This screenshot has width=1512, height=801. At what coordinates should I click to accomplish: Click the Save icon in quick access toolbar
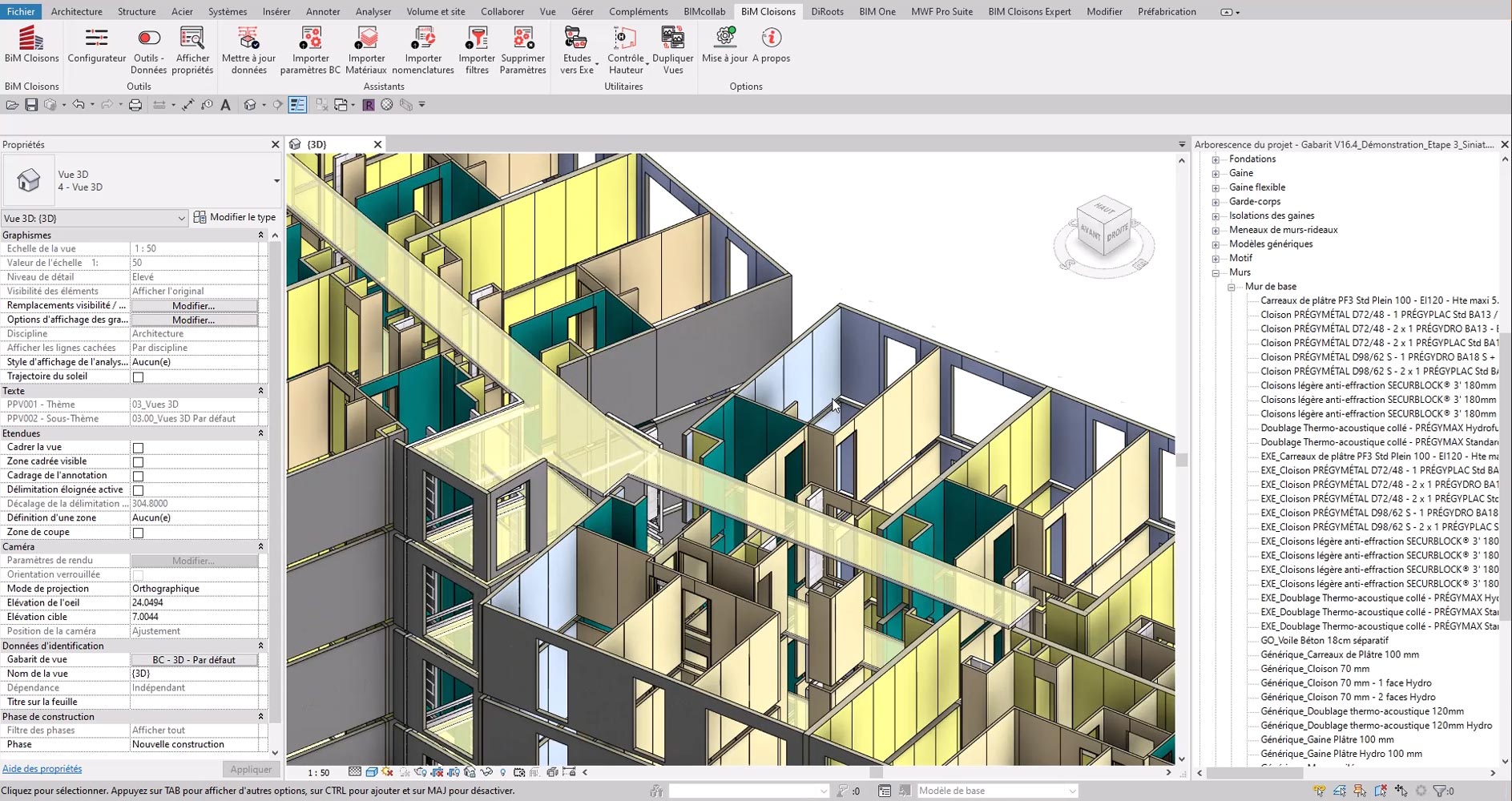pyautogui.click(x=31, y=105)
